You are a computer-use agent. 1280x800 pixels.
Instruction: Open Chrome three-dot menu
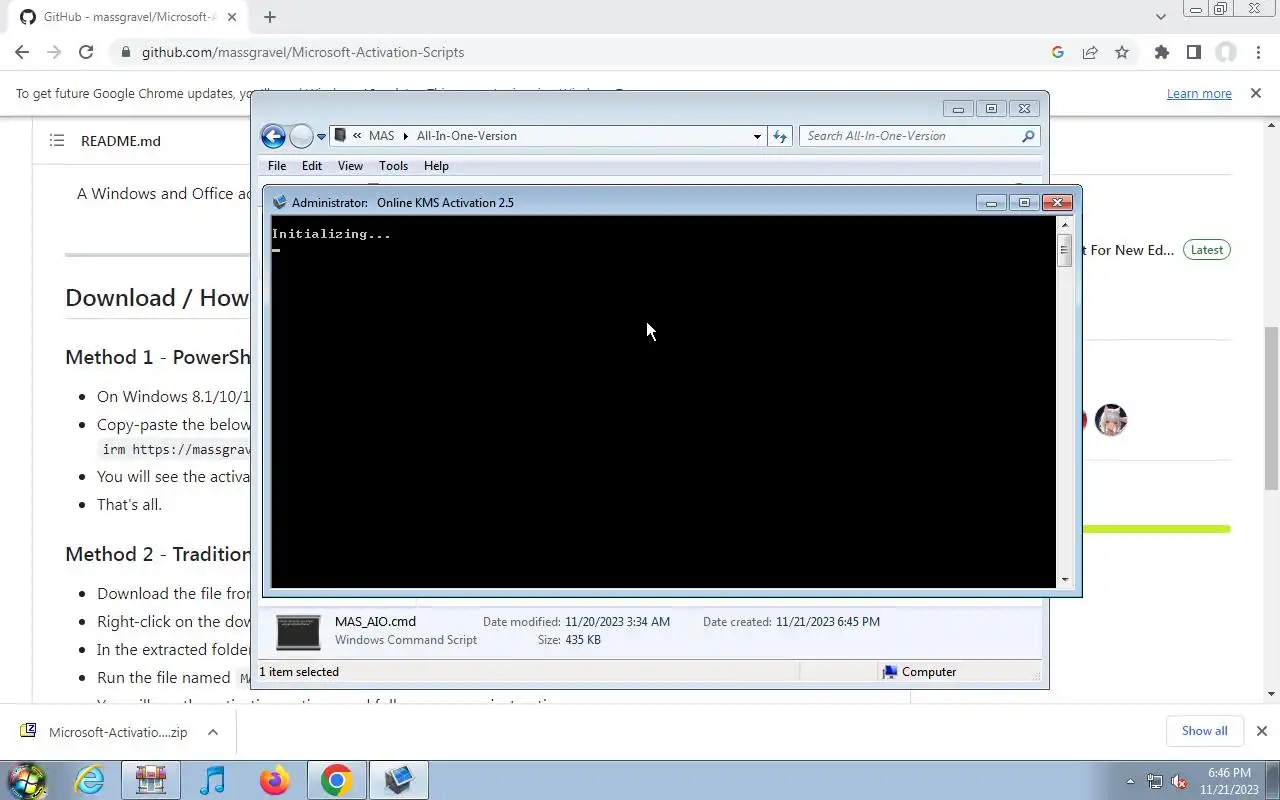(1256, 52)
